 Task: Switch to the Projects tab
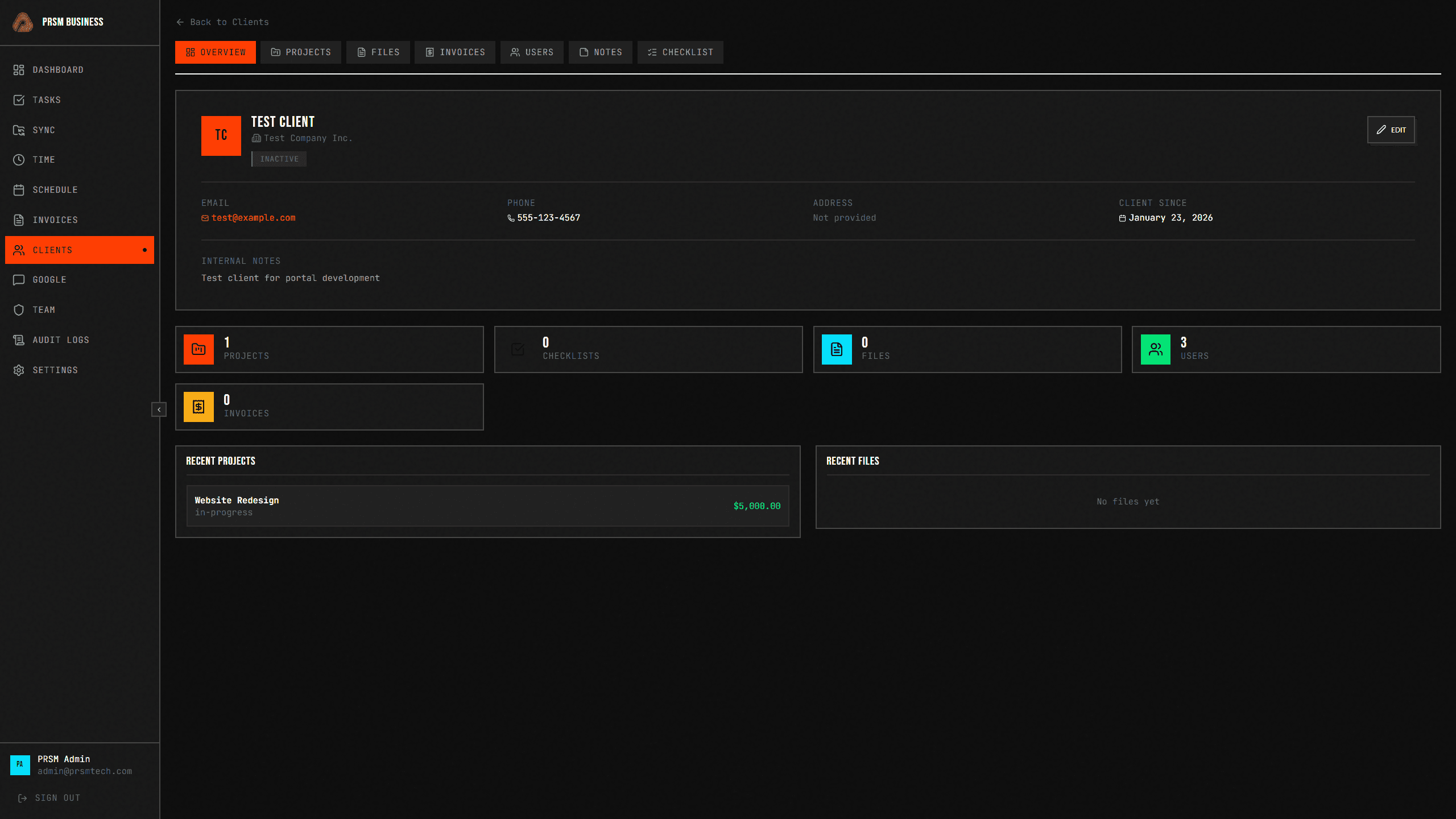pyautogui.click(x=301, y=52)
